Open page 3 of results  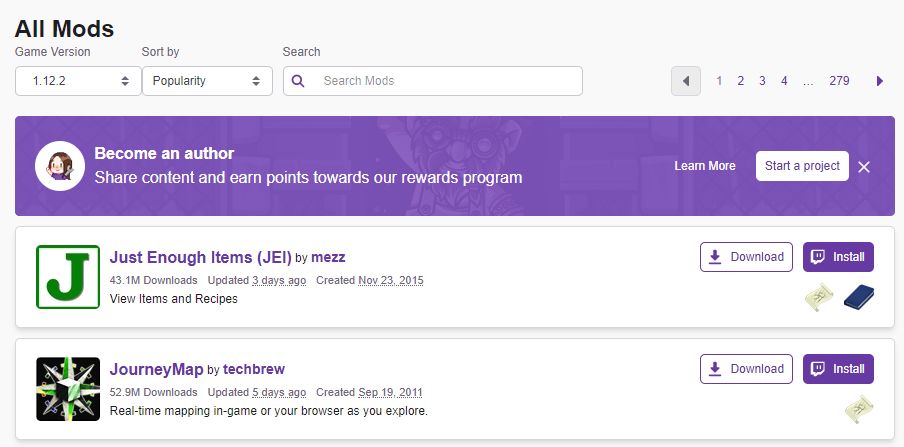click(x=762, y=81)
